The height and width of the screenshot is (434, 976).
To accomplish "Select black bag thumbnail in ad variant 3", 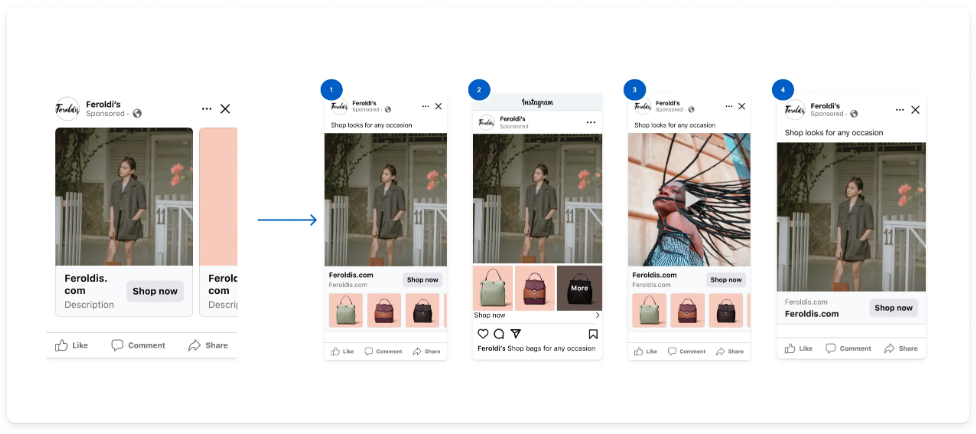I will 726,310.
